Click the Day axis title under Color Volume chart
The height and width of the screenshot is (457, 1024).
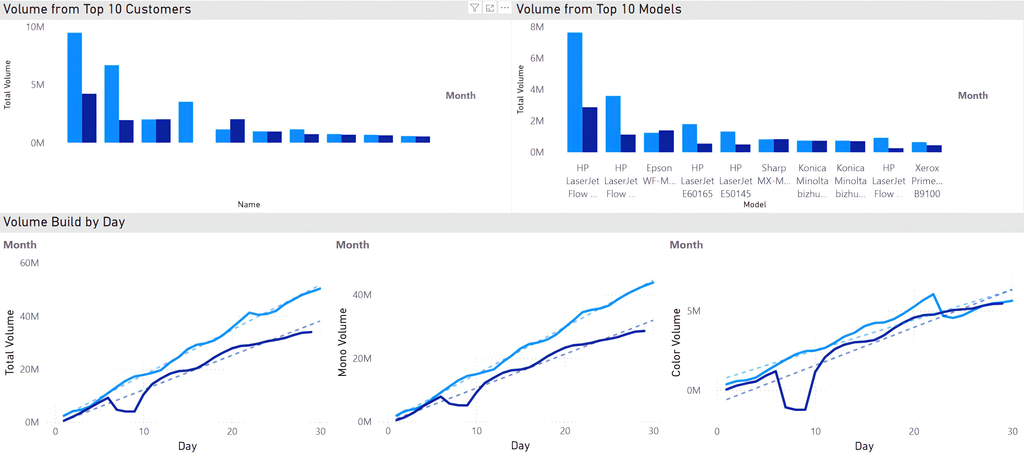pos(864,446)
